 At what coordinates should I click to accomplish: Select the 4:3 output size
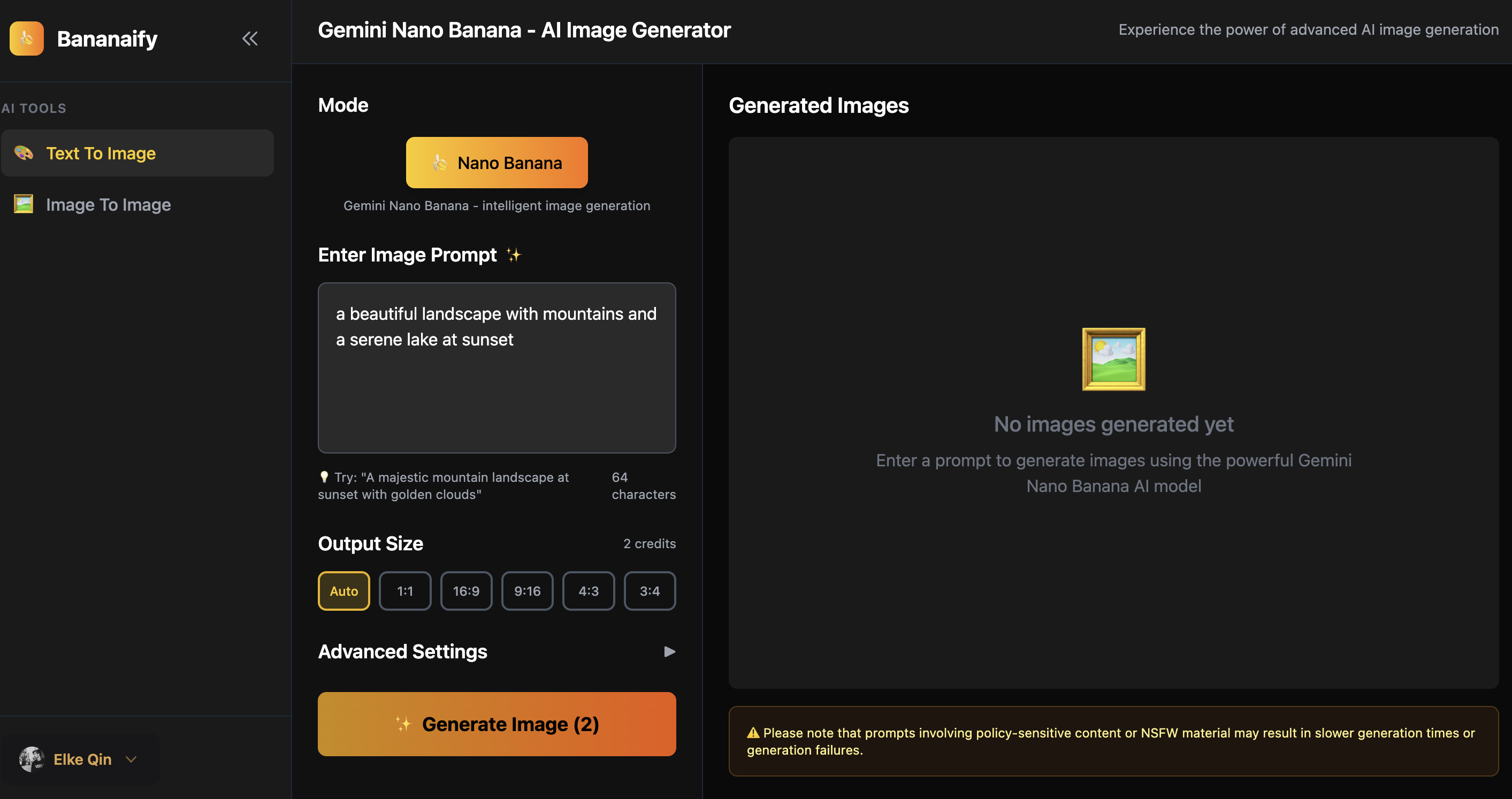tap(589, 591)
